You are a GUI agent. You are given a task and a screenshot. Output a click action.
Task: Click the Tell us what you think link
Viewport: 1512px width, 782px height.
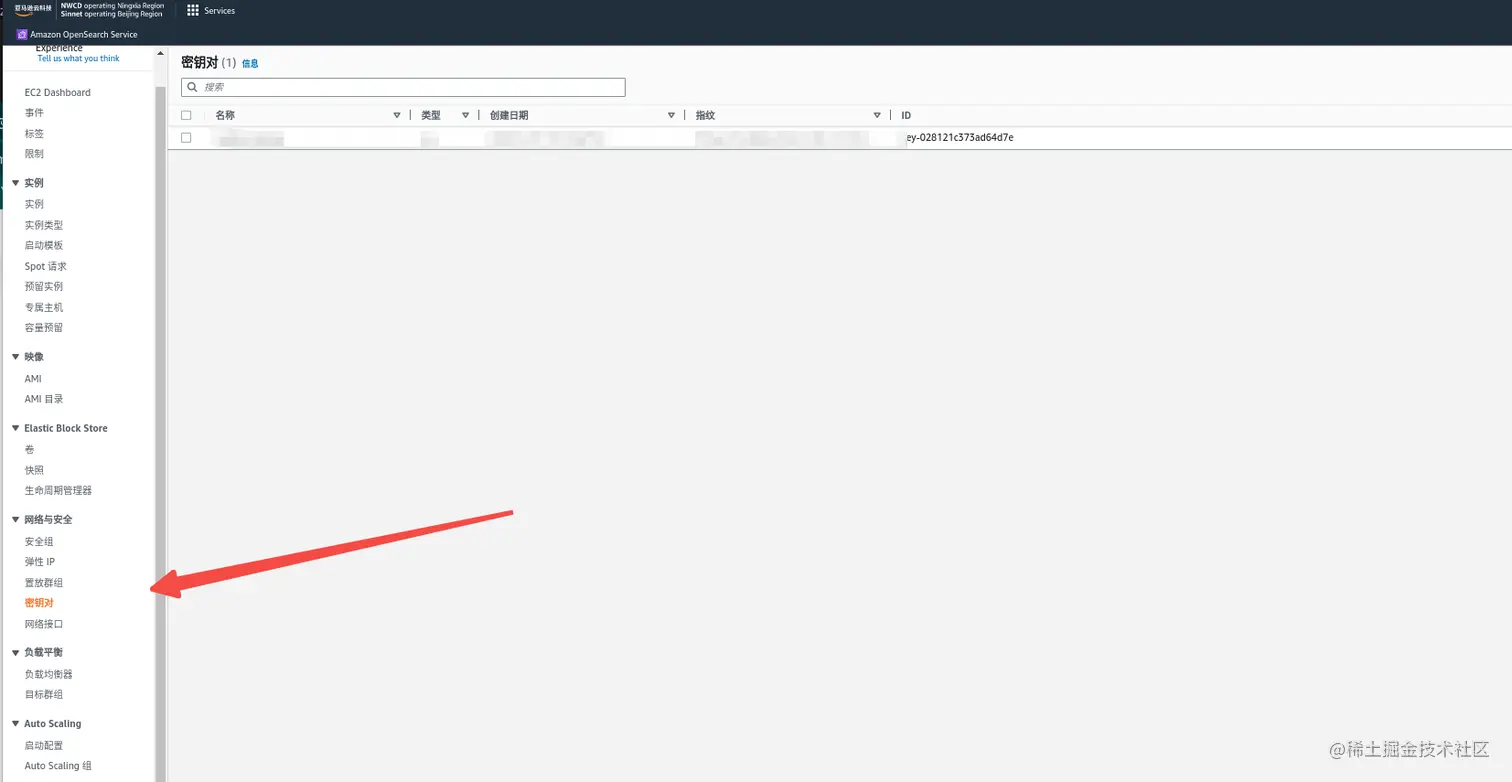coord(78,58)
